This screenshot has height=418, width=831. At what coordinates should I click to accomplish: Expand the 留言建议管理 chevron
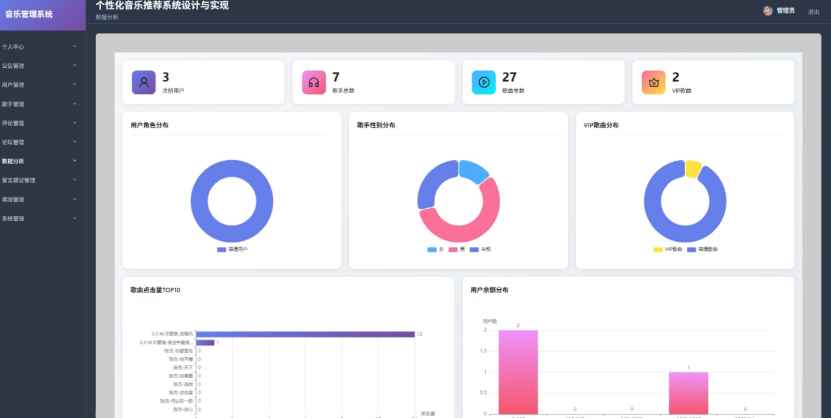pyautogui.click(x=75, y=180)
